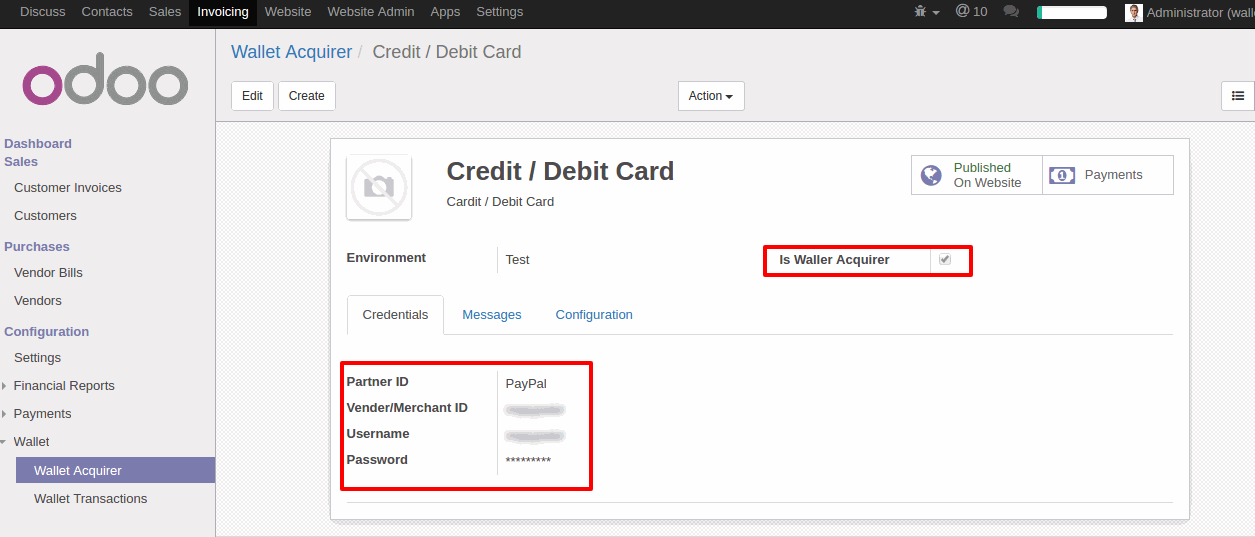
Task: Open Settings under Configuration sidebar
Action: click(x=37, y=358)
